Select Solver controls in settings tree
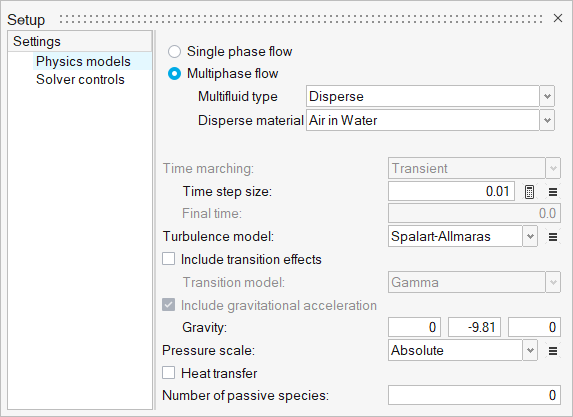The image size is (573, 417). [x=80, y=80]
